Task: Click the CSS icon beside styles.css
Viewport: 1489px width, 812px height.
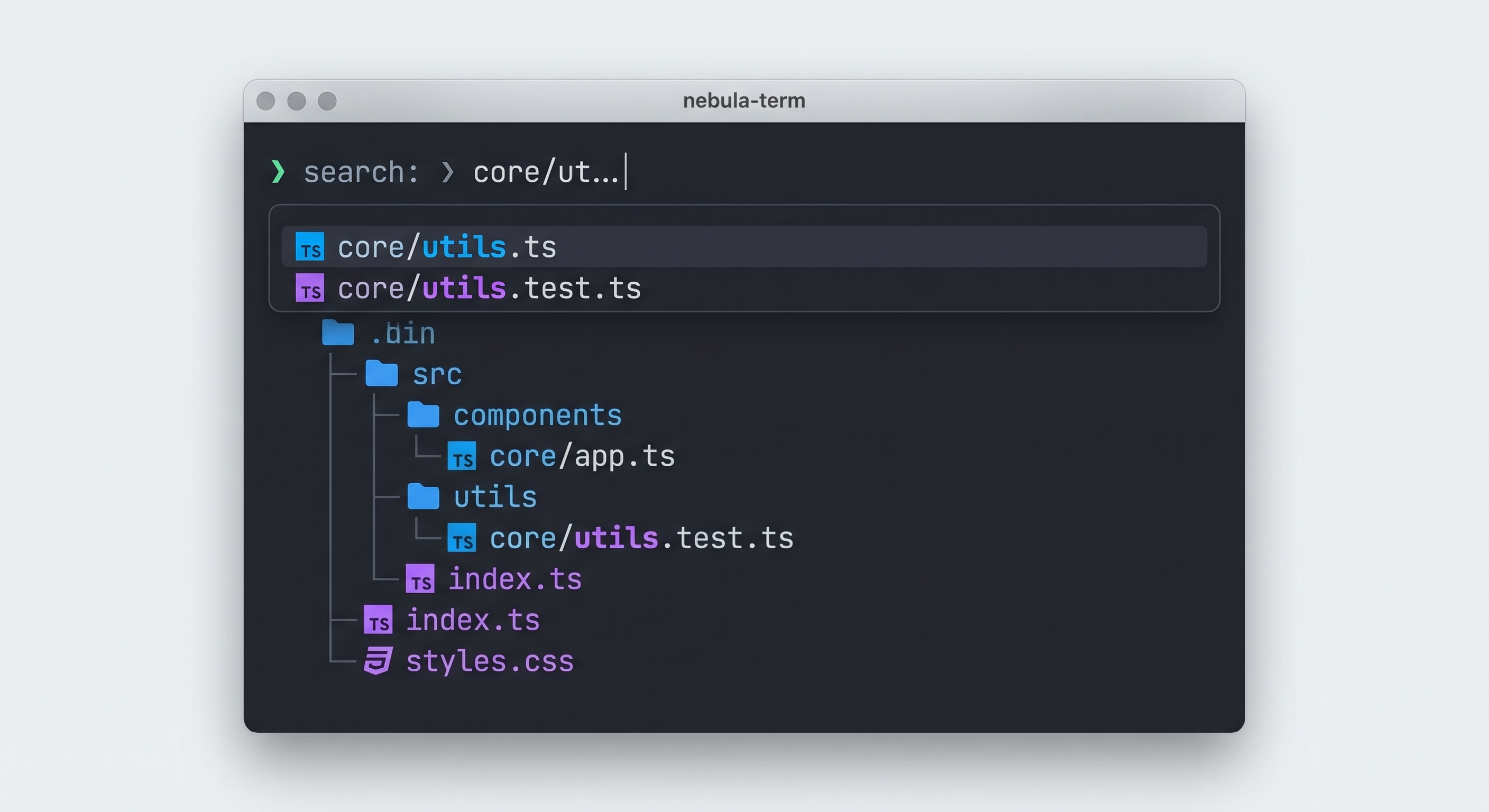Action: pyautogui.click(x=378, y=661)
